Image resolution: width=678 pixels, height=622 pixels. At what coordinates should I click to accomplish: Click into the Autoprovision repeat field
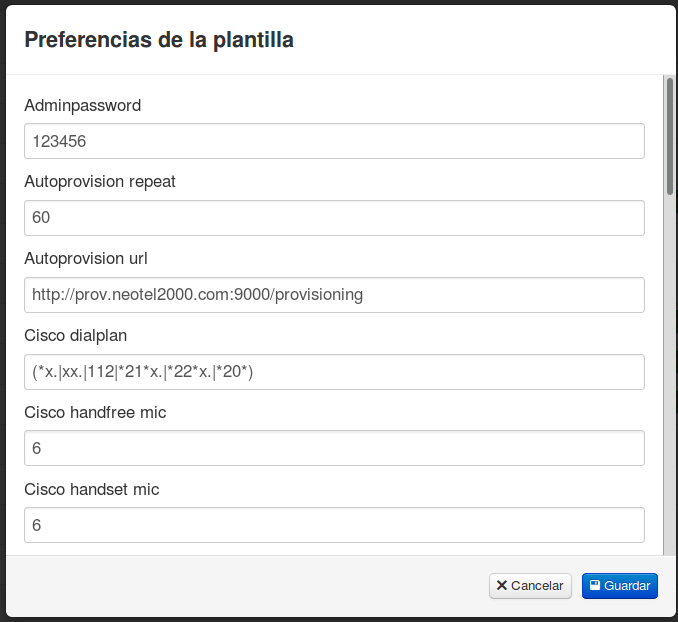334,218
